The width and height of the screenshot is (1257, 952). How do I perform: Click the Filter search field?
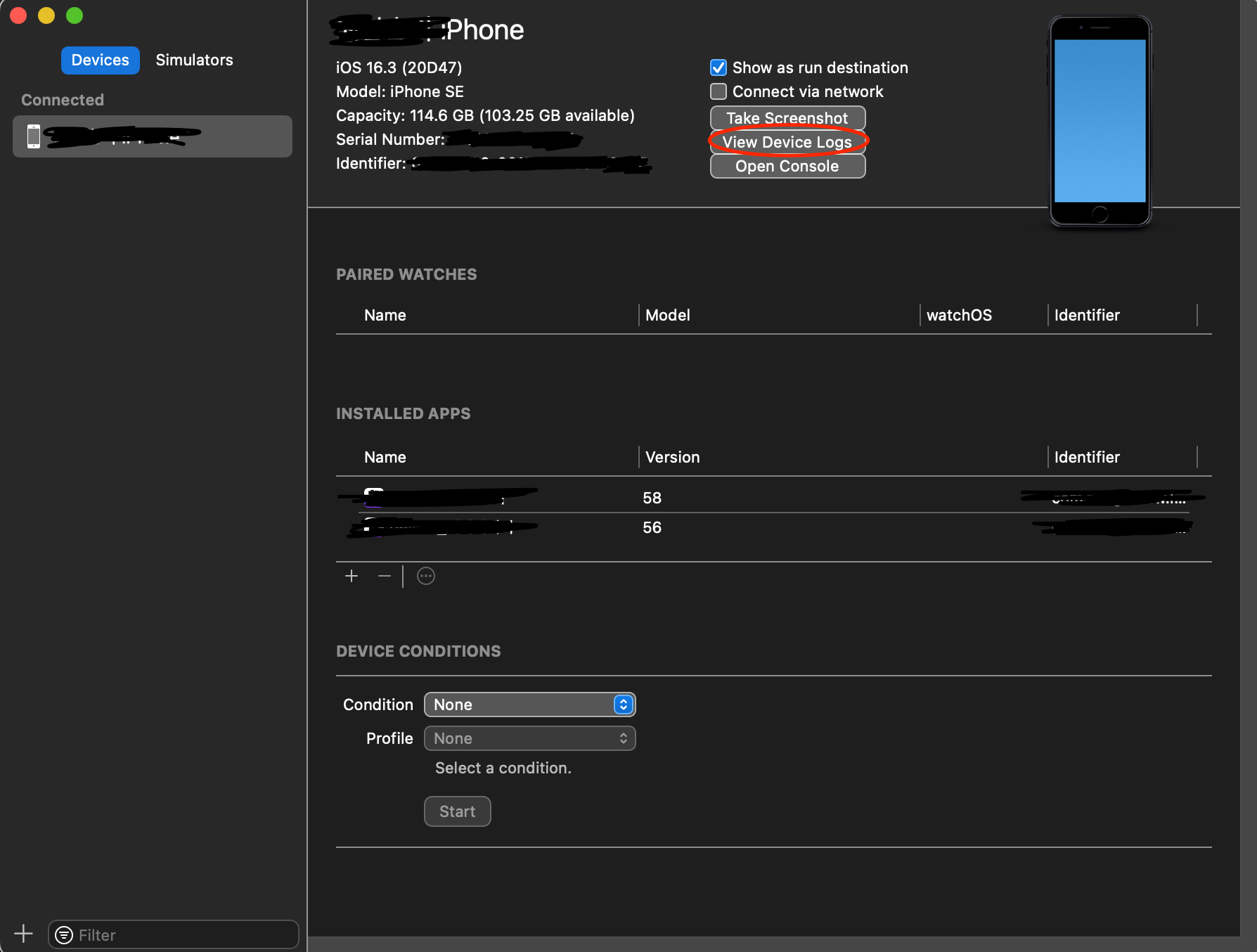[x=174, y=935]
